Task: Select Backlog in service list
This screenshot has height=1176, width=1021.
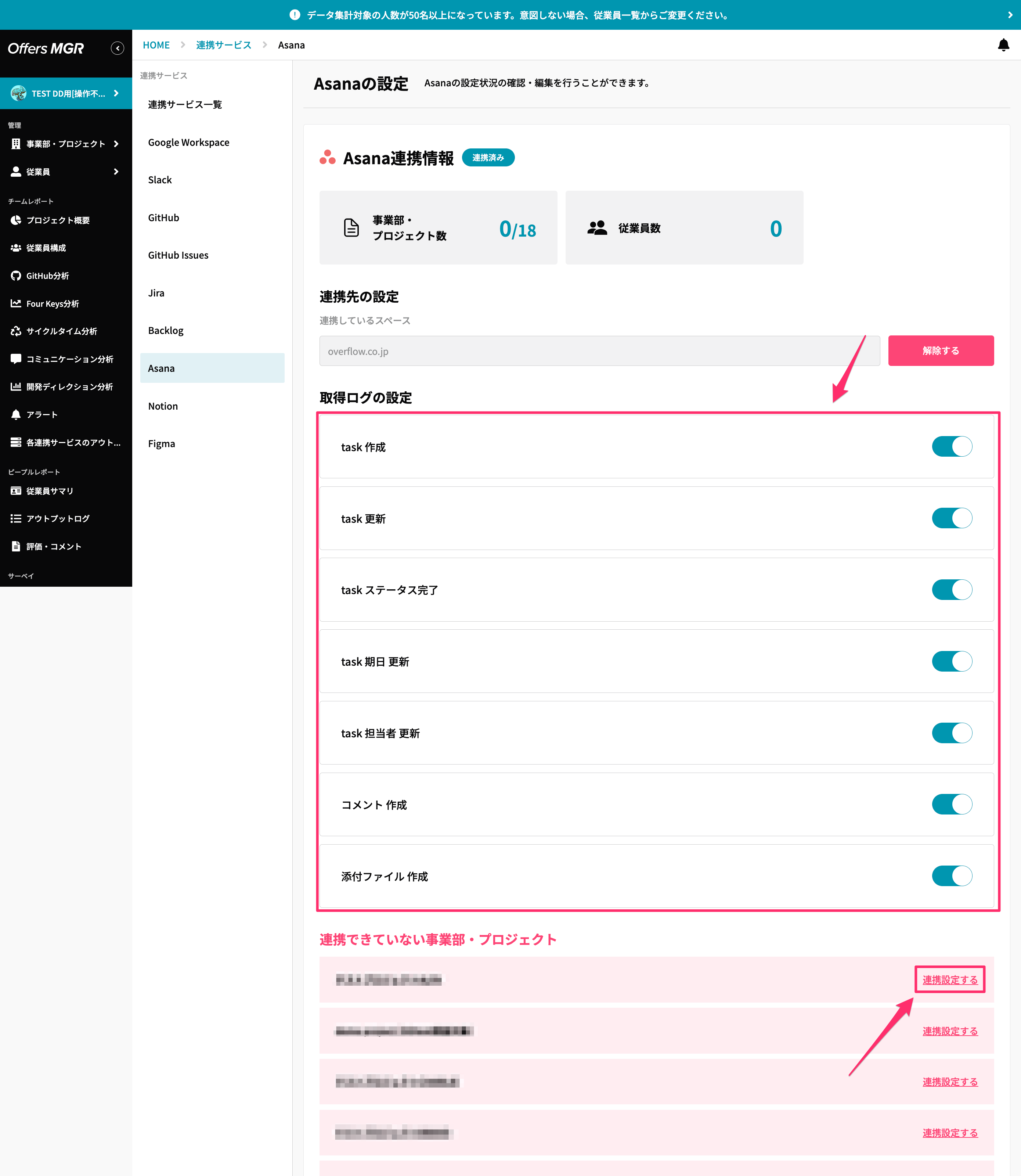Action: pyautogui.click(x=212, y=331)
